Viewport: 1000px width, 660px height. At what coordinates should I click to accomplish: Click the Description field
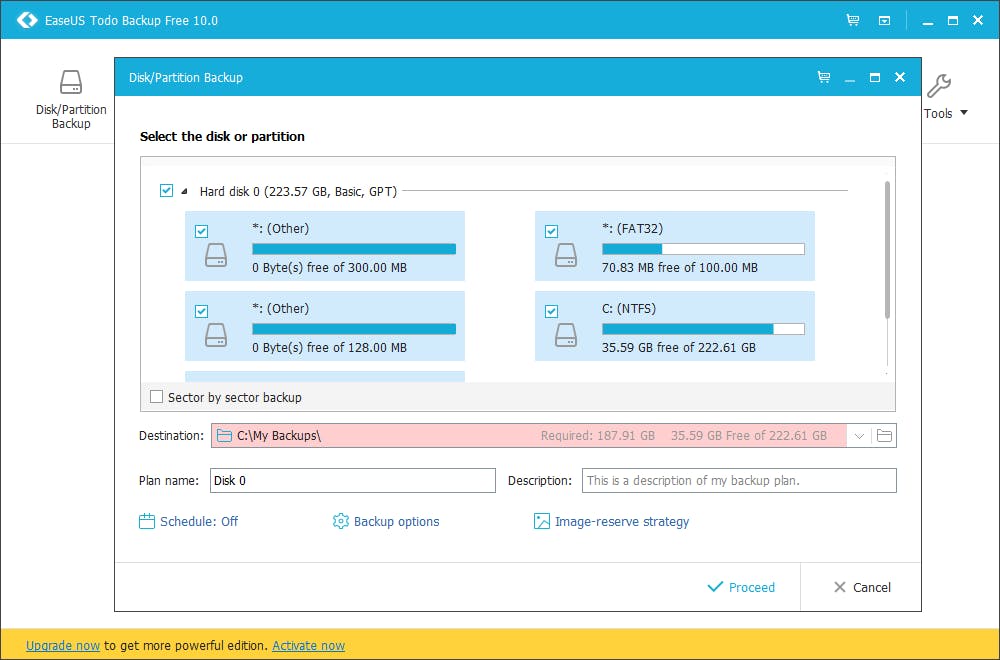[x=739, y=480]
